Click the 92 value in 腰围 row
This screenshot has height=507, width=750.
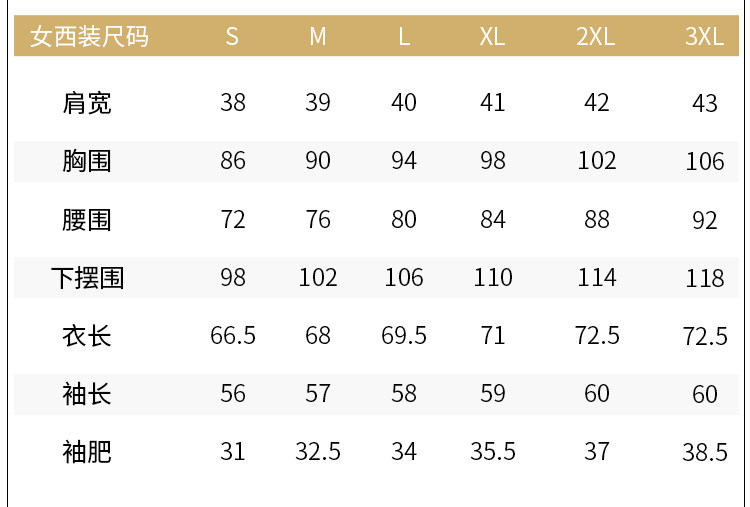(705, 220)
